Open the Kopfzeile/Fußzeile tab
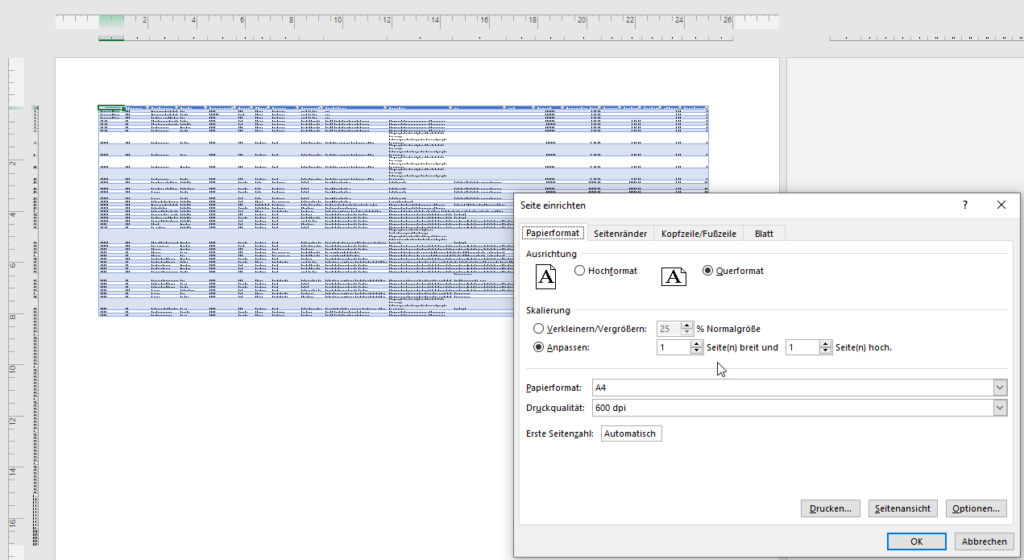This screenshot has width=1024, height=560. point(699,233)
